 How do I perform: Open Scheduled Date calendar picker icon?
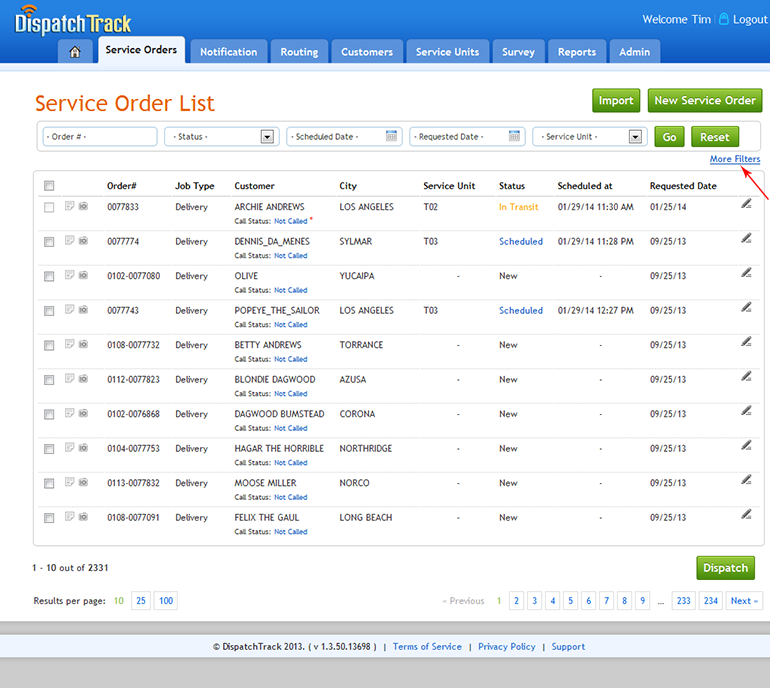(x=392, y=136)
